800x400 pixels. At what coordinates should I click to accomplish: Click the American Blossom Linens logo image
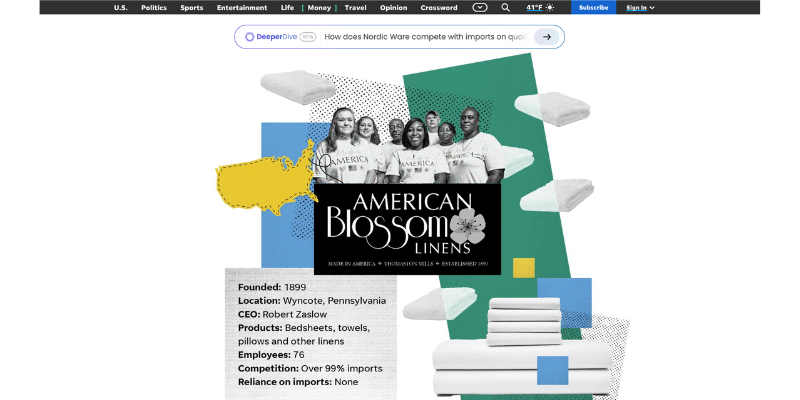tap(407, 229)
